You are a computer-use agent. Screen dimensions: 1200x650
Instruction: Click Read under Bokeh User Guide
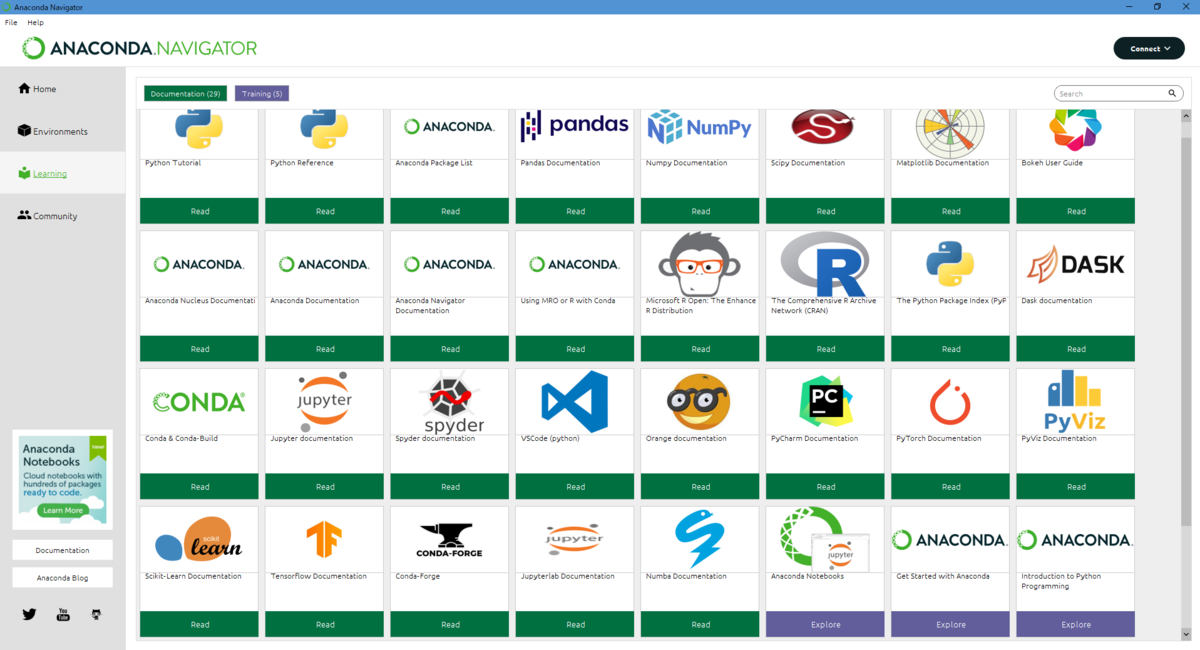tap(1075, 211)
